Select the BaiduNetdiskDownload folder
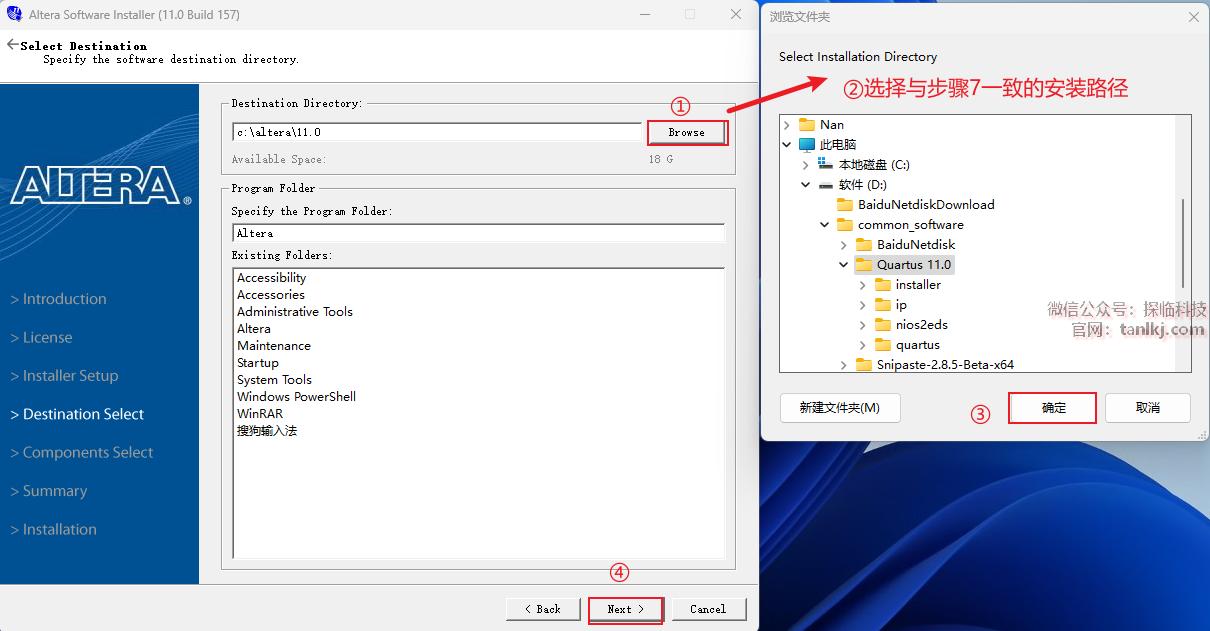The width and height of the screenshot is (1210, 631). [925, 205]
